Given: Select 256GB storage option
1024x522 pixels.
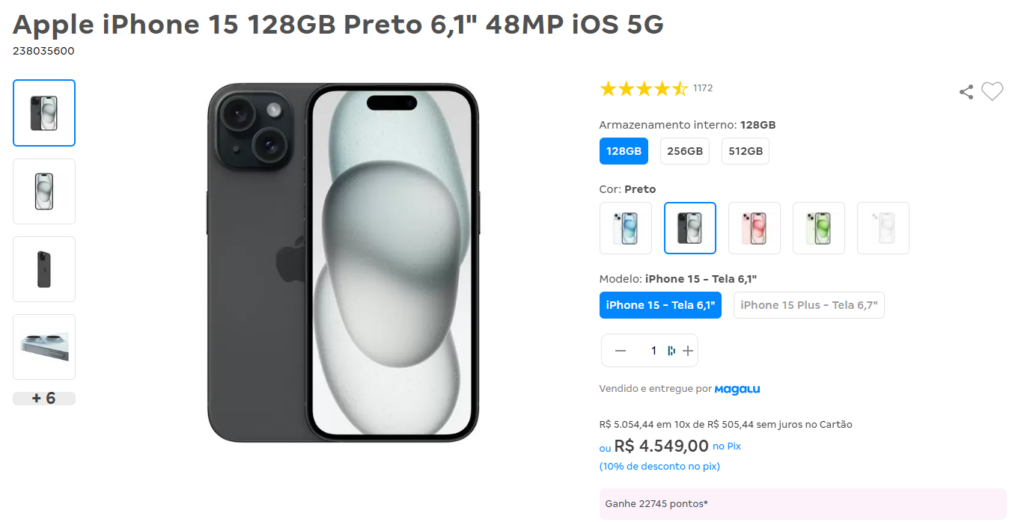Looking at the screenshot, I should pyautogui.click(x=684, y=151).
